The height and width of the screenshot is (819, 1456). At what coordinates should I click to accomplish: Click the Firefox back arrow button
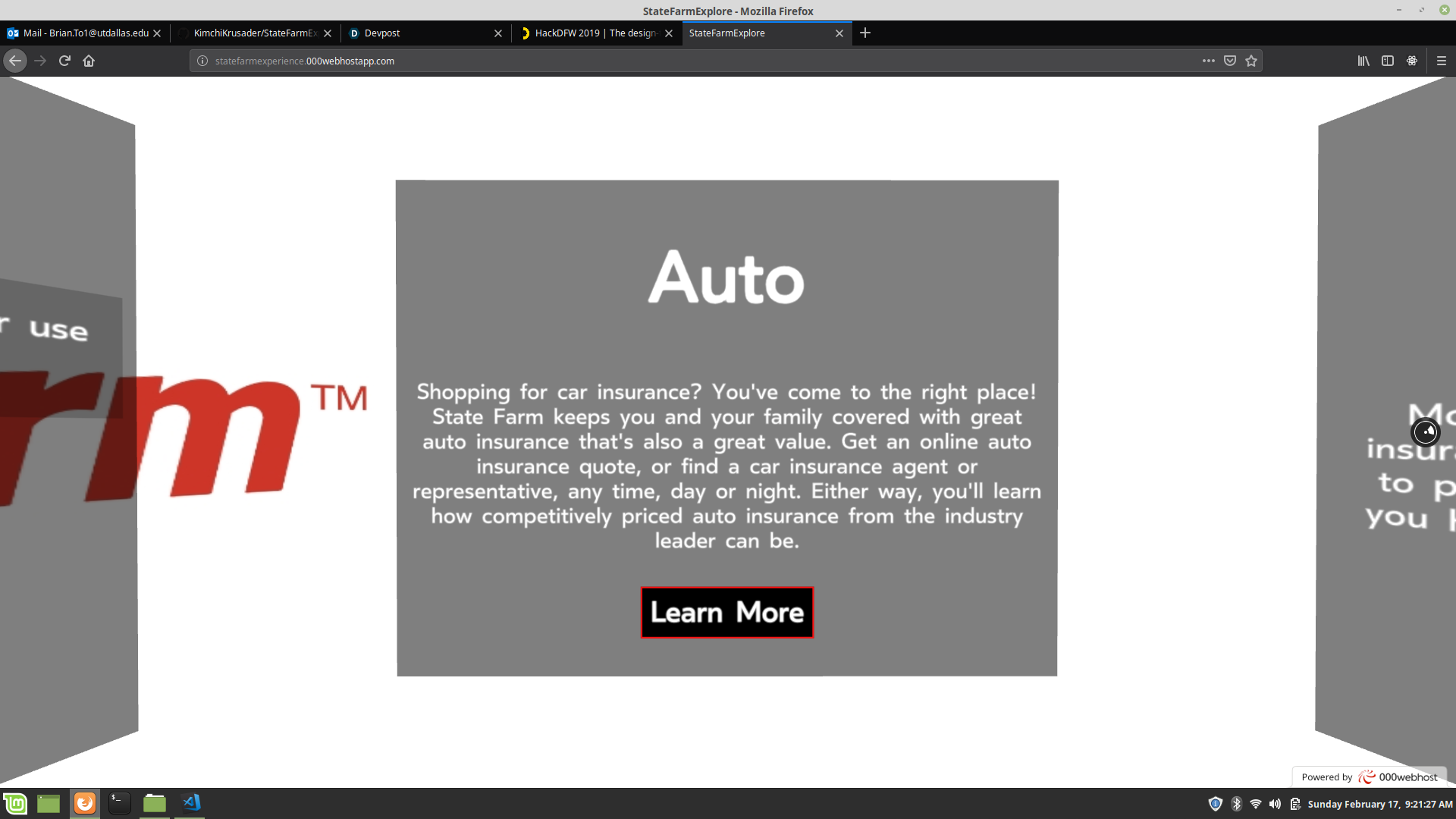point(15,61)
